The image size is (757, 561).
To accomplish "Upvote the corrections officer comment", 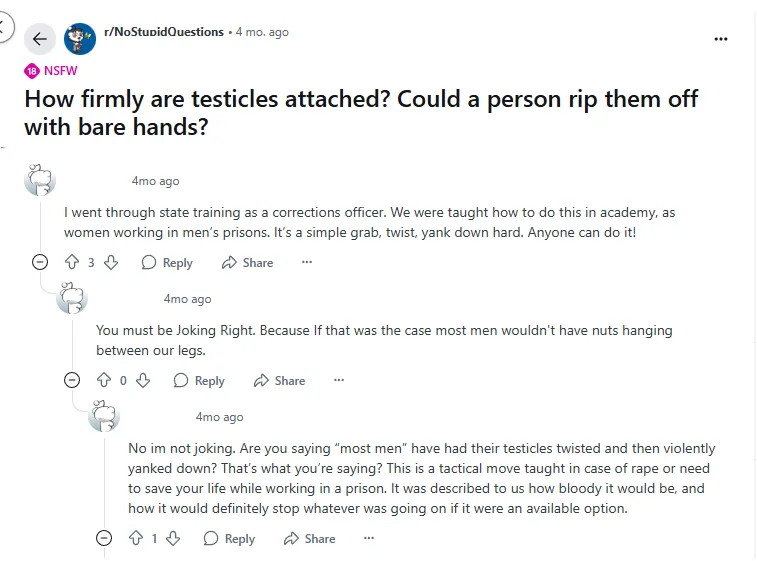I will click(x=71, y=263).
